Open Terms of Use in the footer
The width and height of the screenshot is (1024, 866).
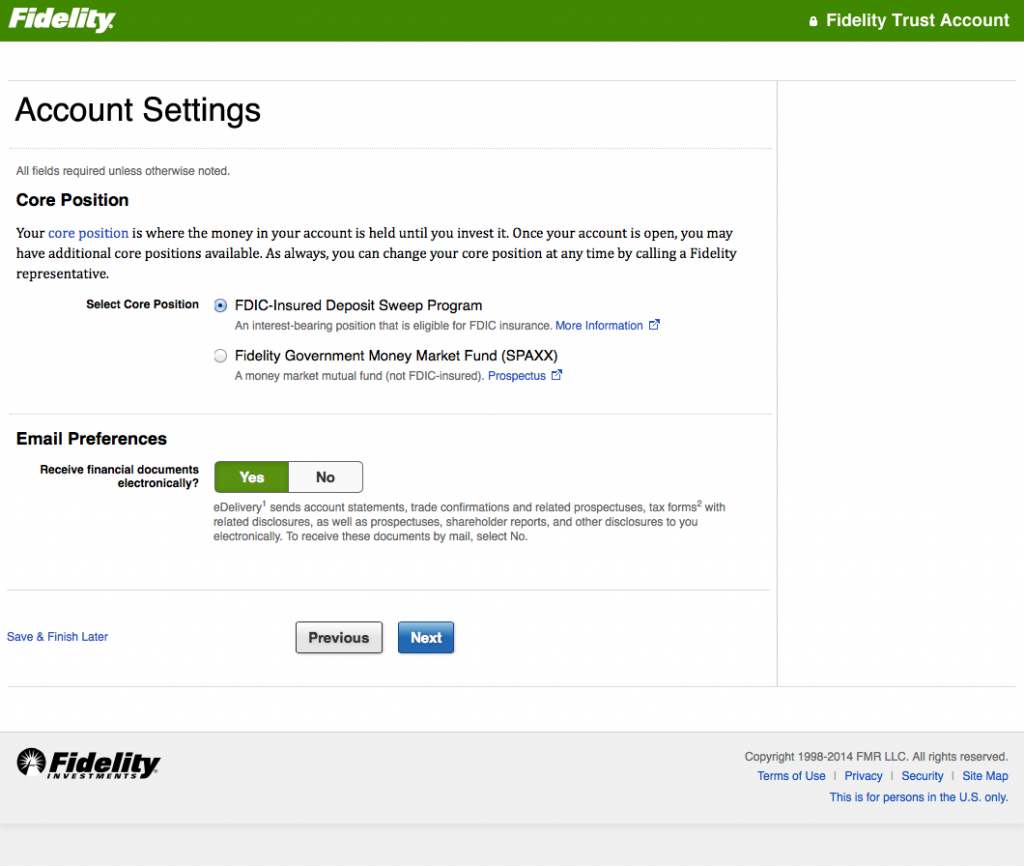pos(791,776)
